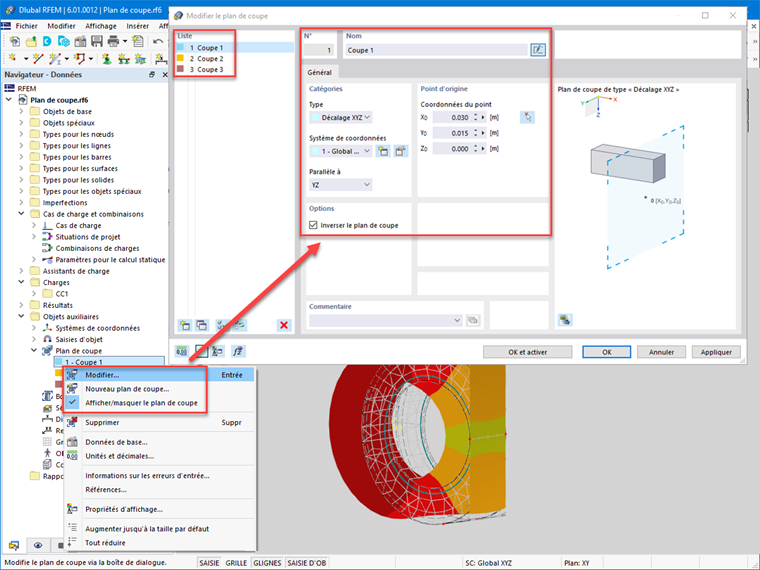Open the Fichier menu
The width and height of the screenshot is (760, 570).
tap(26, 26)
